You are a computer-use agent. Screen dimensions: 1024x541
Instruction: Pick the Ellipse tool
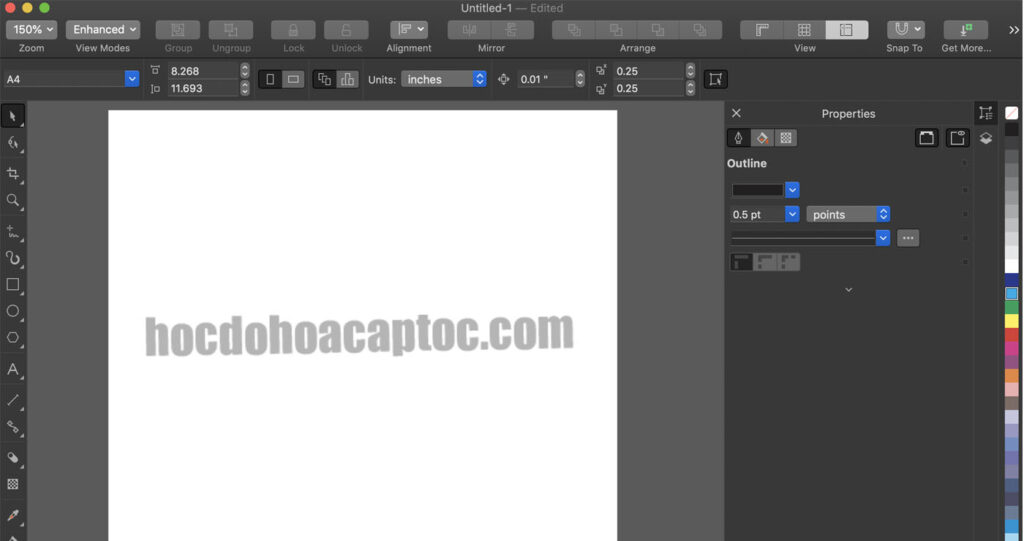pos(13,311)
